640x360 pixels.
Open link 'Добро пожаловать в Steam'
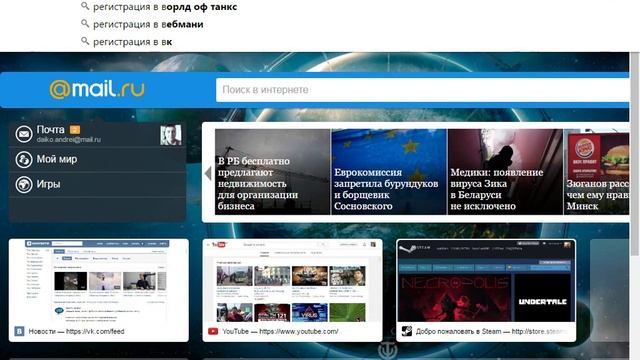point(491,331)
